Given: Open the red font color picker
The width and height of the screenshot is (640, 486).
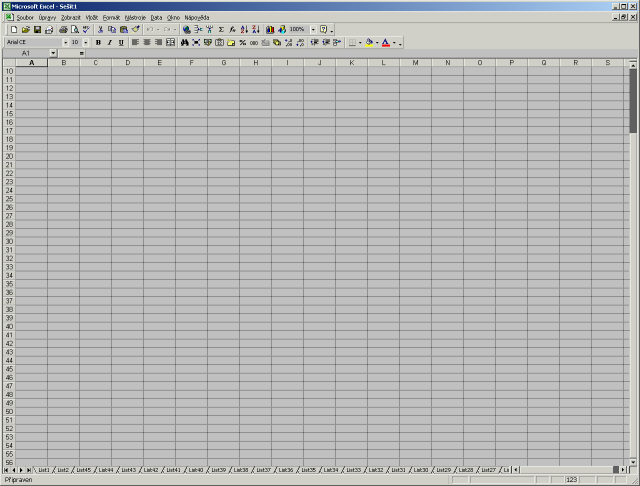Looking at the screenshot, I should [399, 43].
